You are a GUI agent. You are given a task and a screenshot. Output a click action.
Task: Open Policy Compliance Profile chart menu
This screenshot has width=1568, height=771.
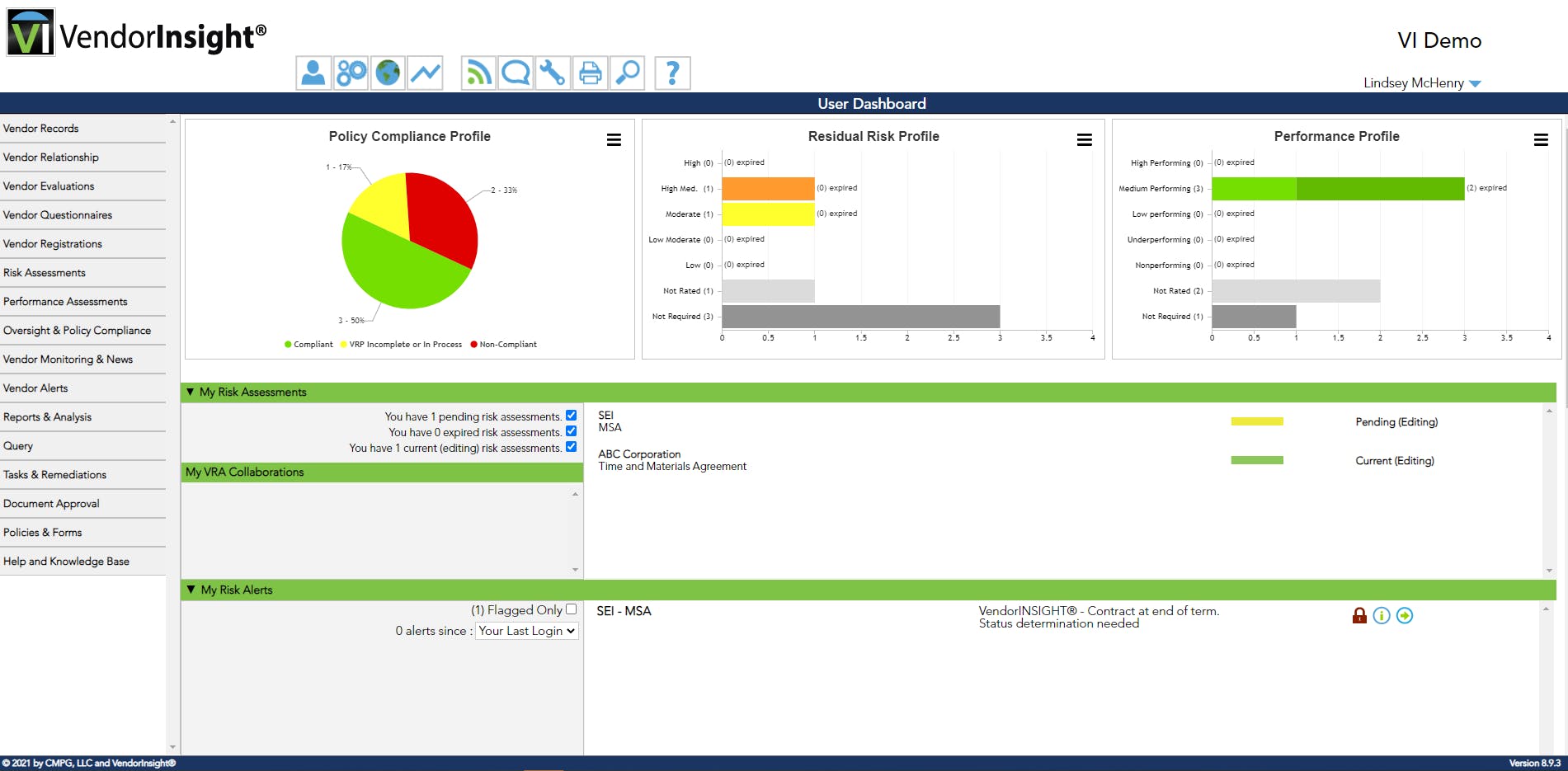click(614, 140)
